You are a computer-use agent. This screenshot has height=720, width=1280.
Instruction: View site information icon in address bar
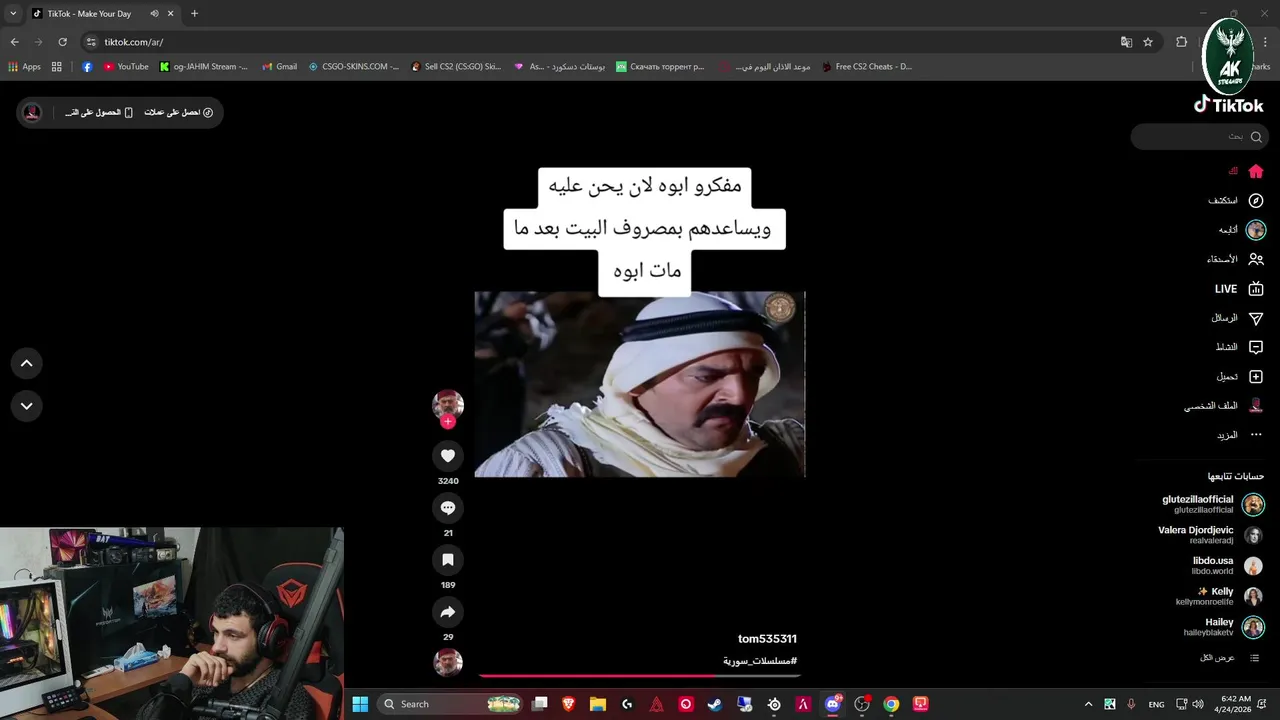(x=91, y=42)
